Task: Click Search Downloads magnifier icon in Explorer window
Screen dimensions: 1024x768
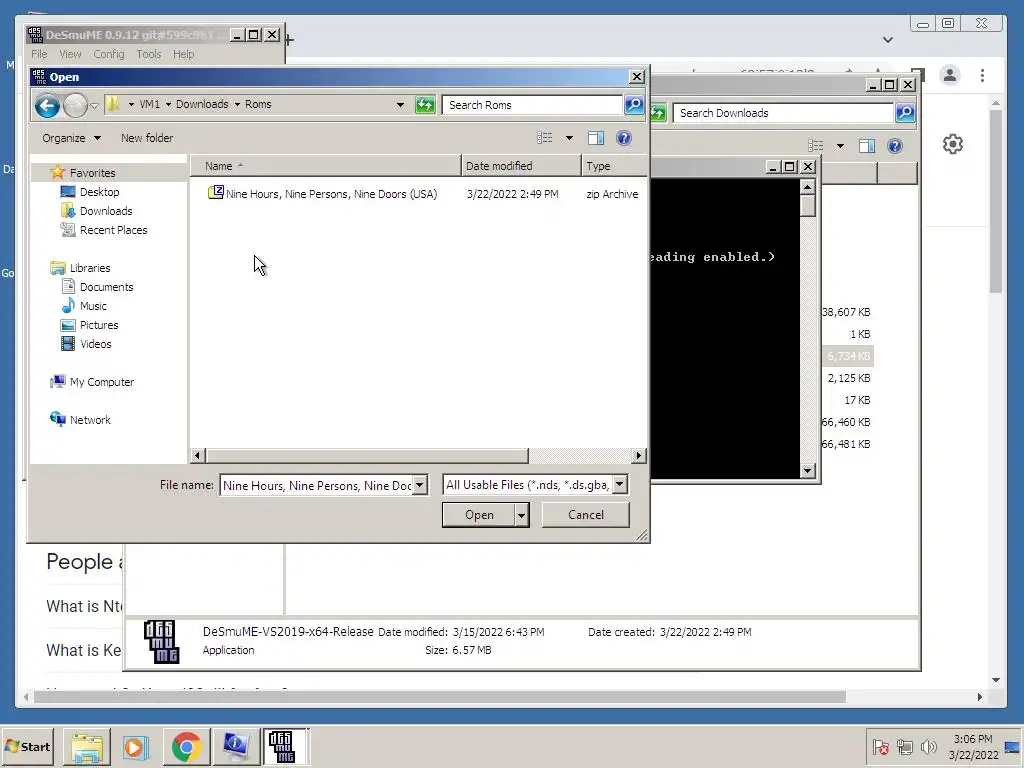Action: tap(905, 112)
